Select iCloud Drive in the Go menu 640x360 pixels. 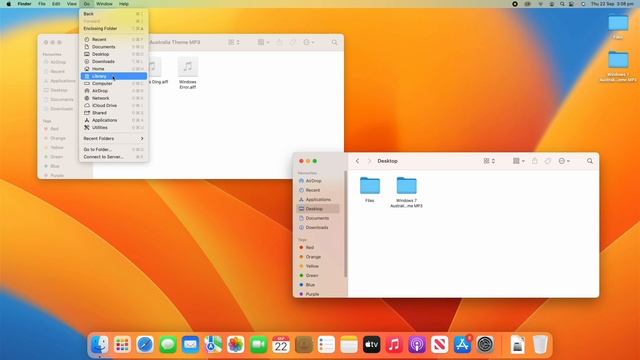point(113,106)
